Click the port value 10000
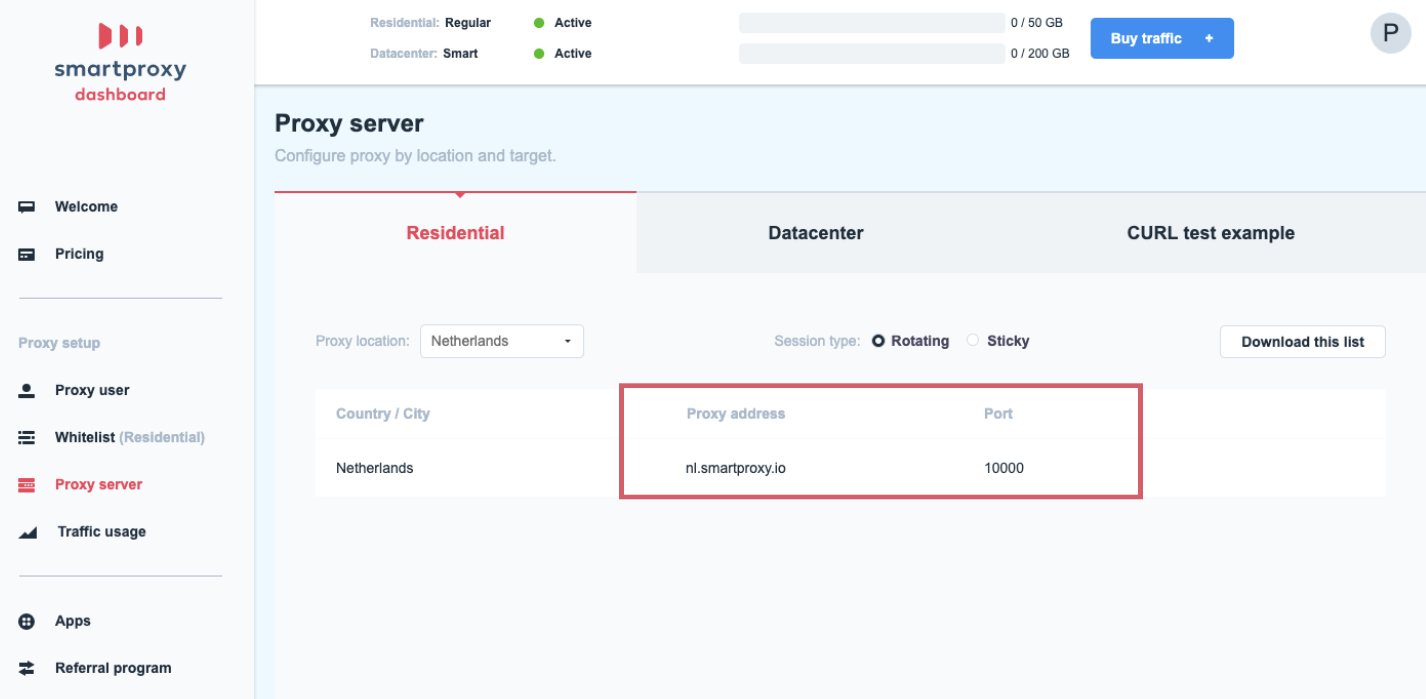Image resolution: width=1426 pixels, height=699 pixels. pos(1004,468)
